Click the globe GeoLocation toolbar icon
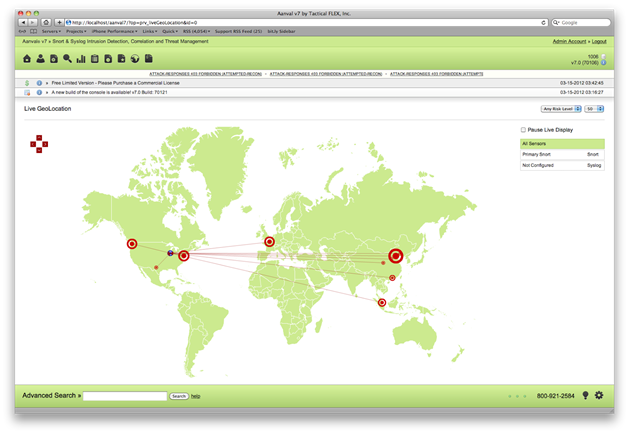The height and width of the screenshot is (434, 629). point(134,59)
